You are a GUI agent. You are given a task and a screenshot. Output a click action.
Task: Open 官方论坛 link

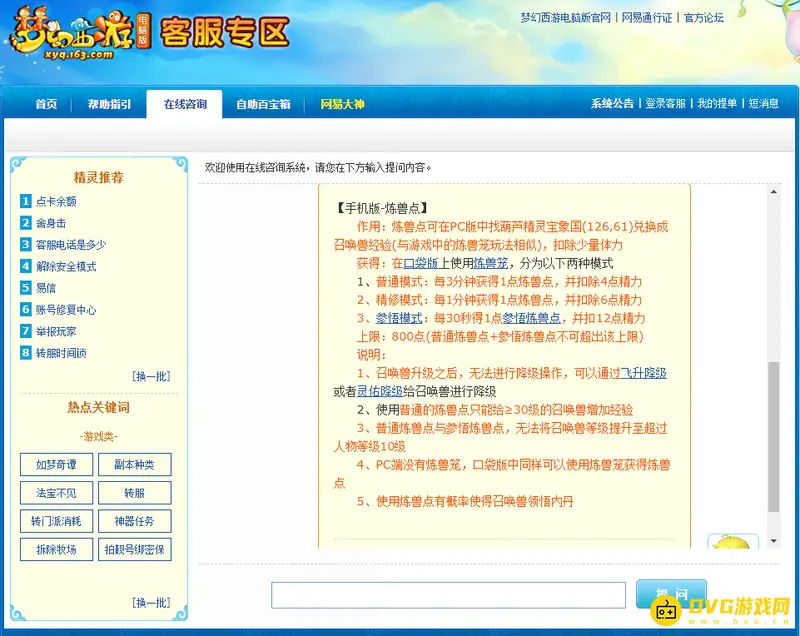click(x=704, y=18)
